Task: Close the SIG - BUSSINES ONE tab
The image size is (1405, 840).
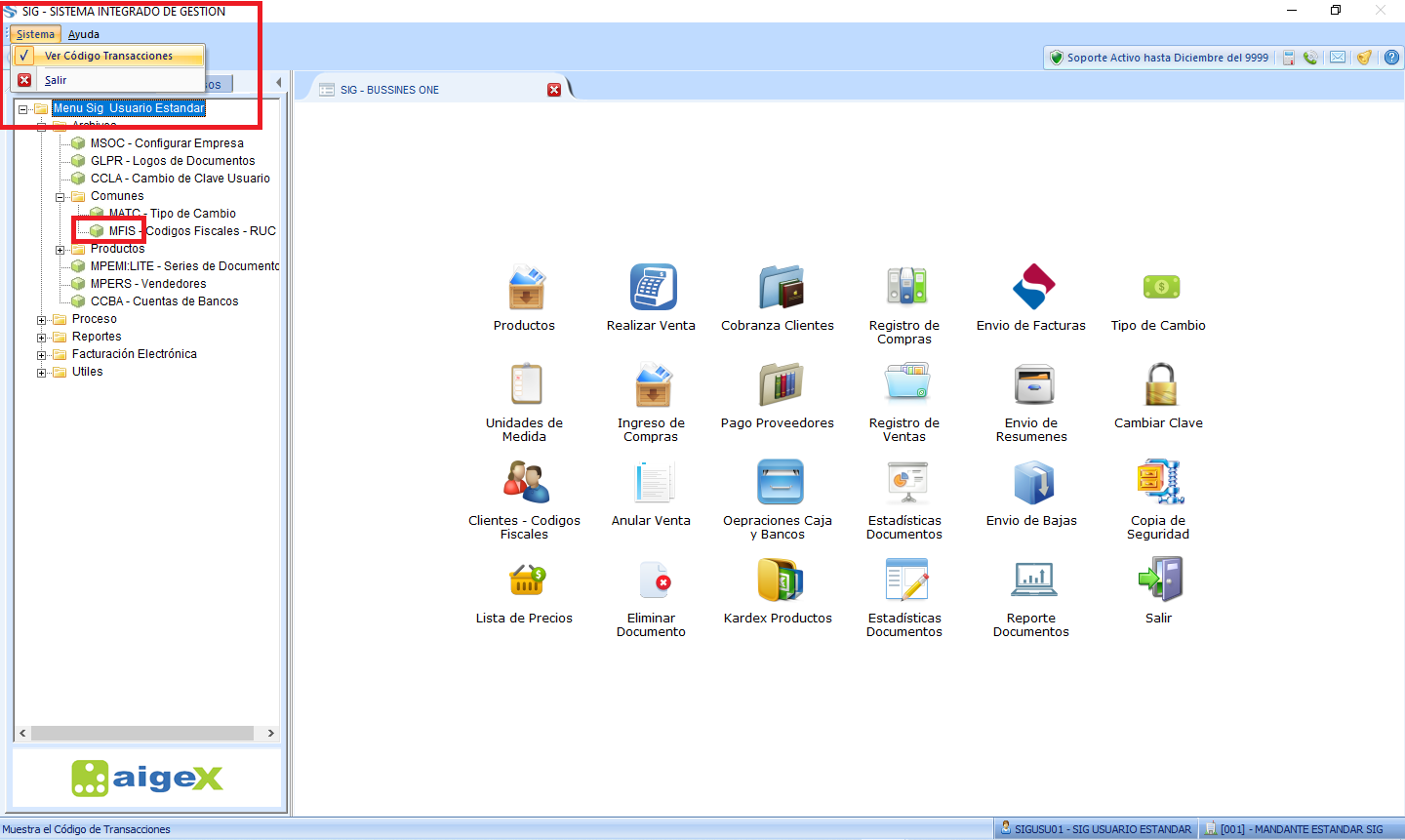Action: 554,90
